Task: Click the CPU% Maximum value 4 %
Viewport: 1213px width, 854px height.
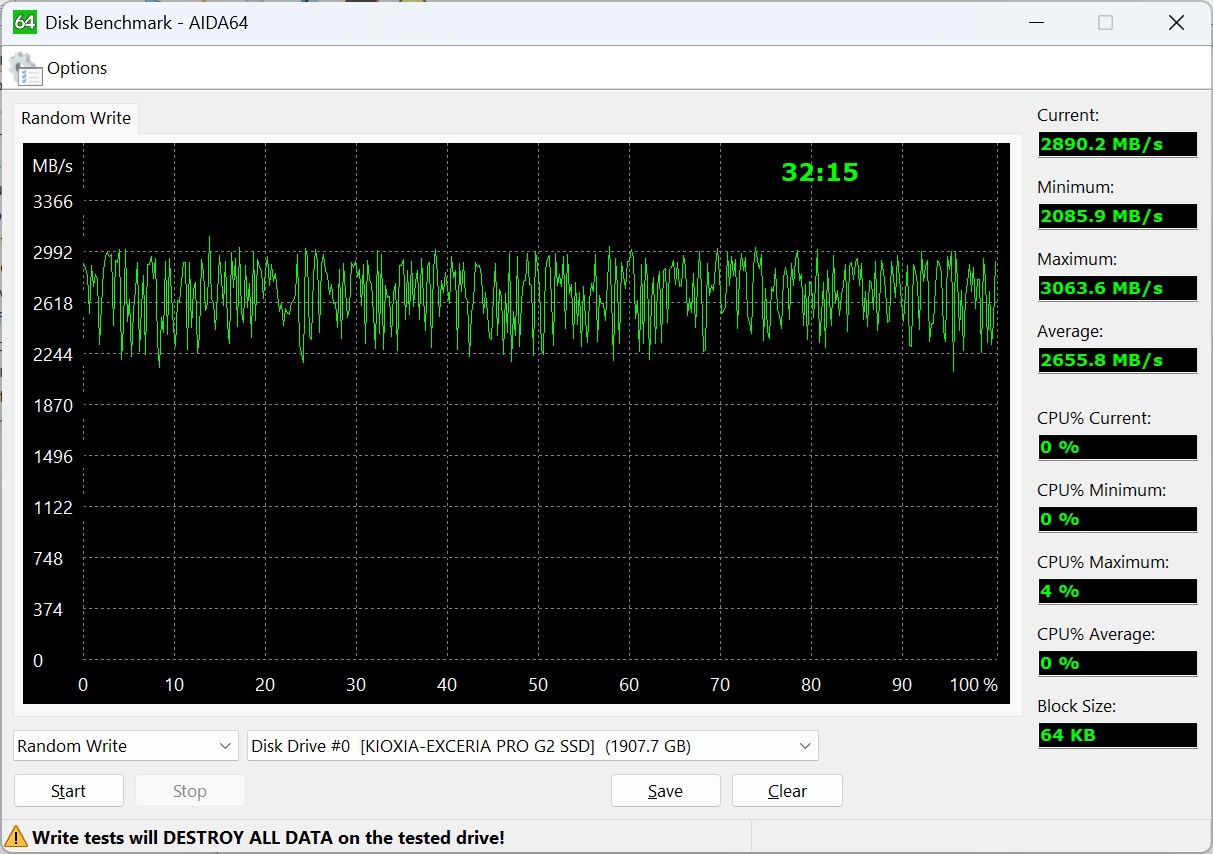Action: (1117, 591)
